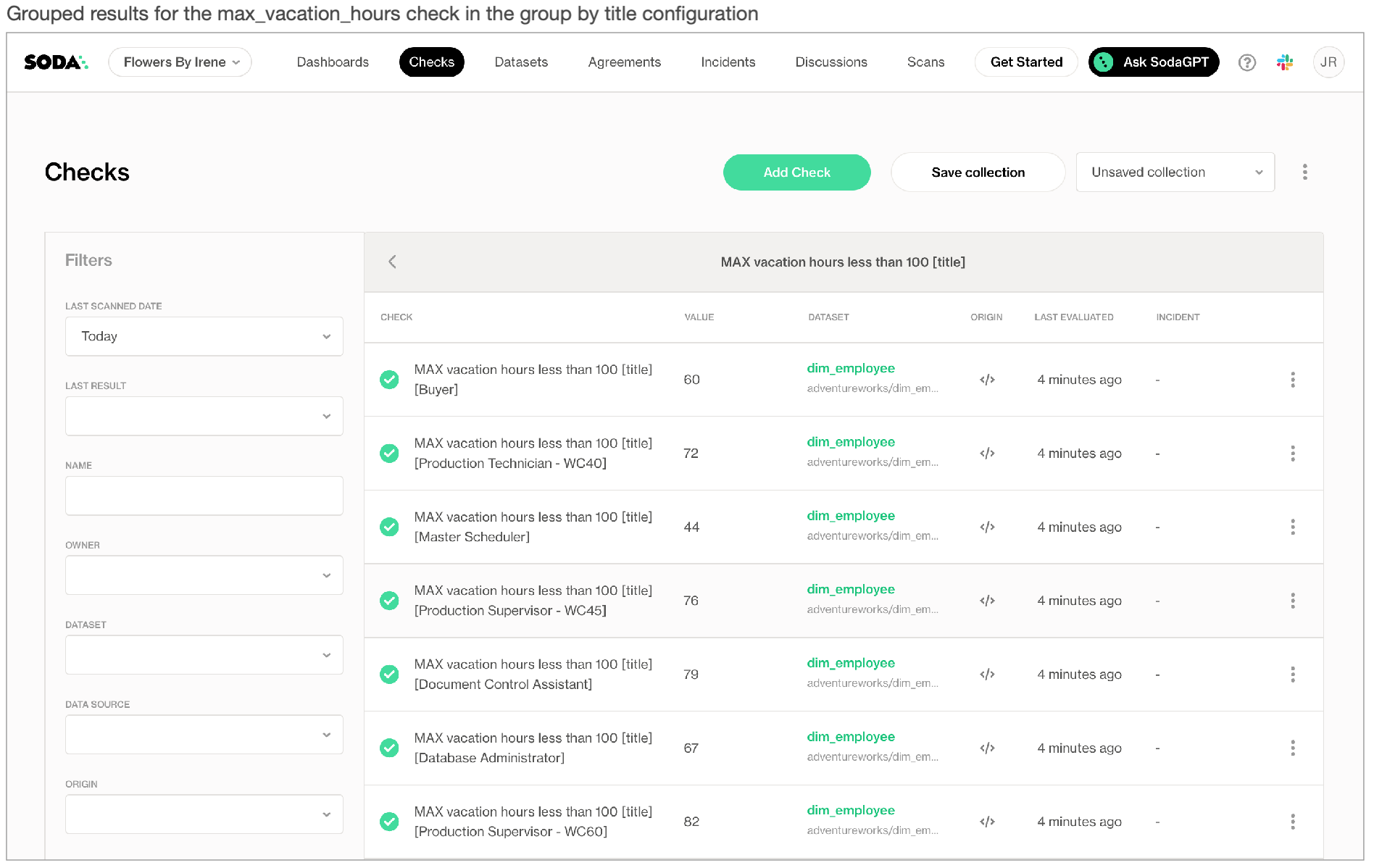Click the back chevron beside group title
The image size is (1374, 868).
click(x=392, y=262)
